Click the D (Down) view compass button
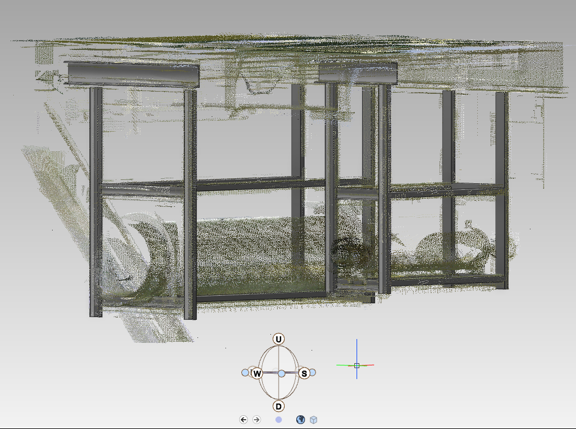576x429 pixels. (x=278, y=406)
